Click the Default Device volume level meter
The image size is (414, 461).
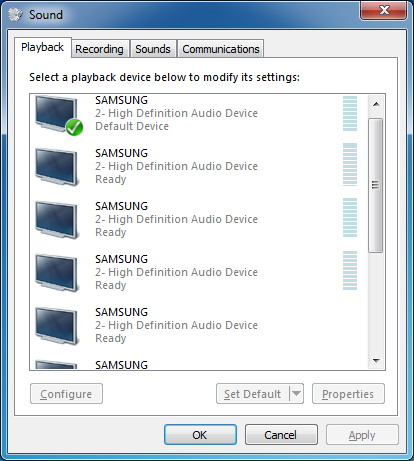tap(350, 113)
